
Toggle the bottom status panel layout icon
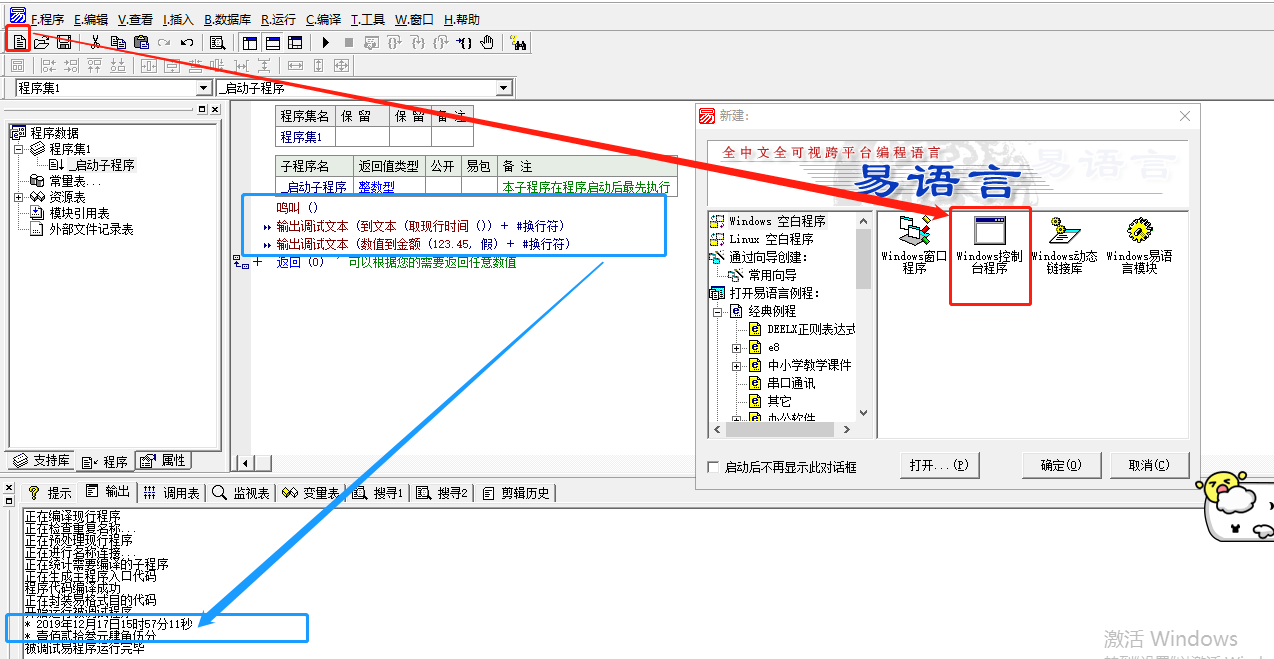[x=272, y=42]
